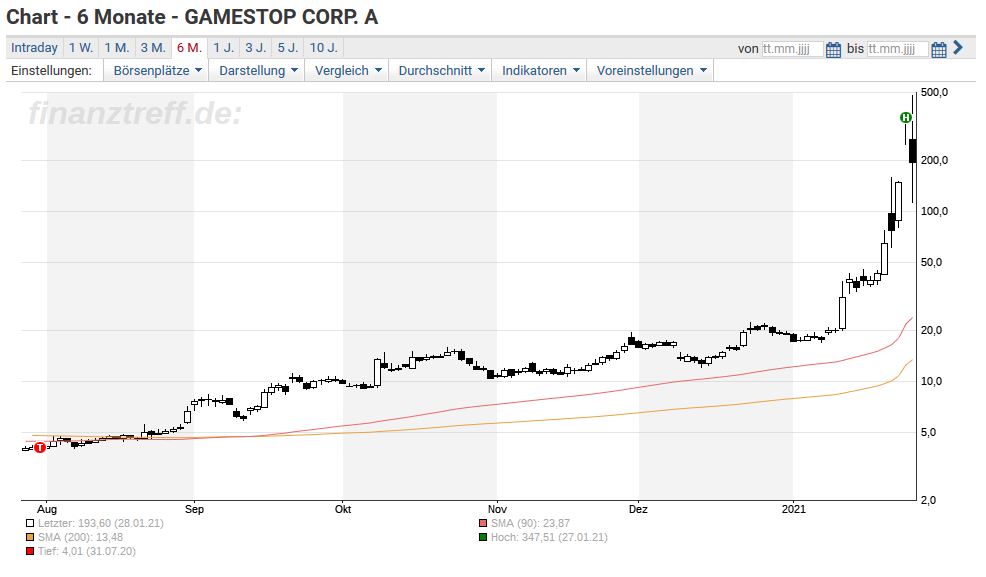Screen dimensions: 986x577
Task: Click the orange SMA (200) legend swatch
Action: tap(30, 537)
